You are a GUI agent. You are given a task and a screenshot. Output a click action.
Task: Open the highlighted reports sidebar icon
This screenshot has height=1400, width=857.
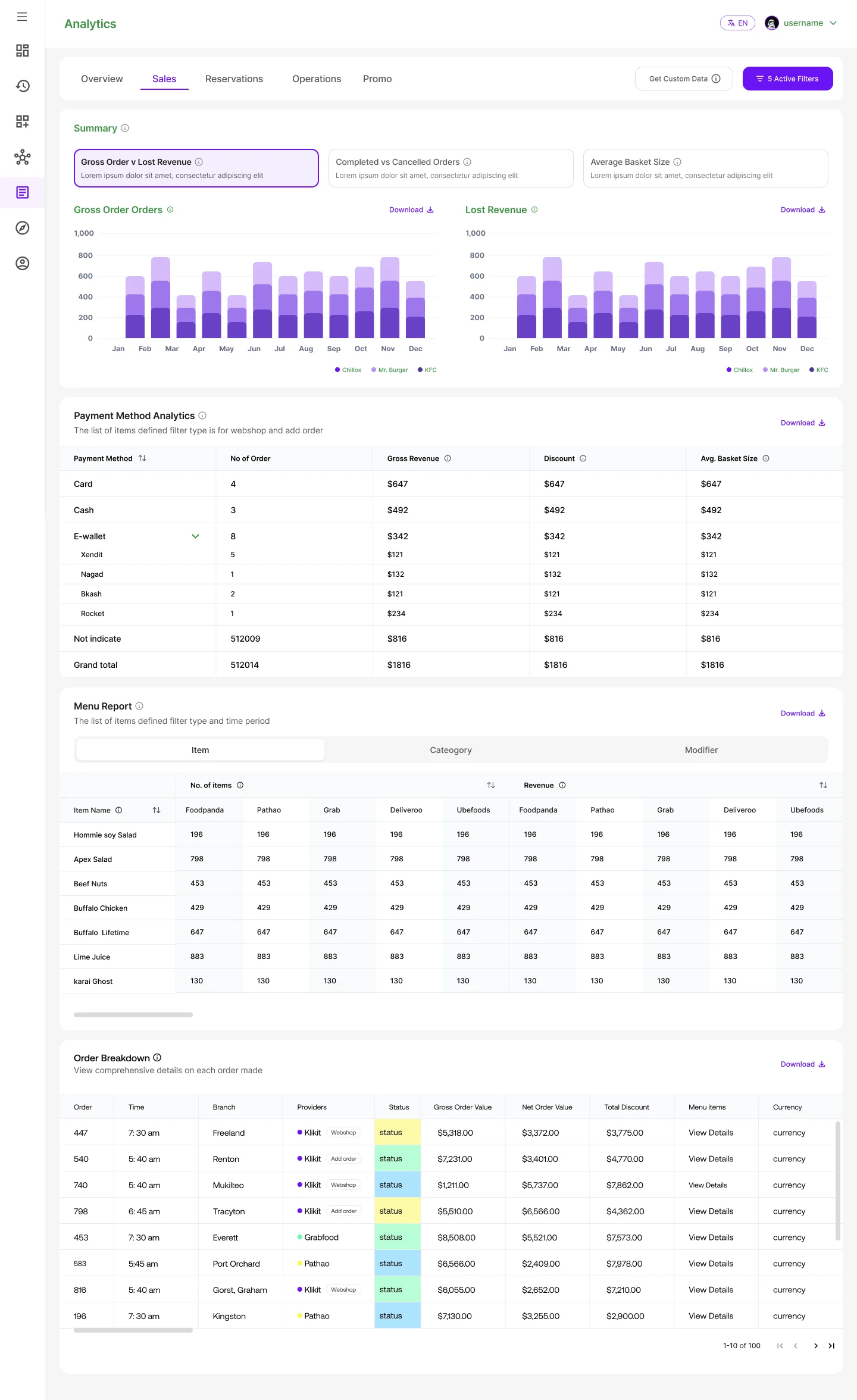pos(22,192)
